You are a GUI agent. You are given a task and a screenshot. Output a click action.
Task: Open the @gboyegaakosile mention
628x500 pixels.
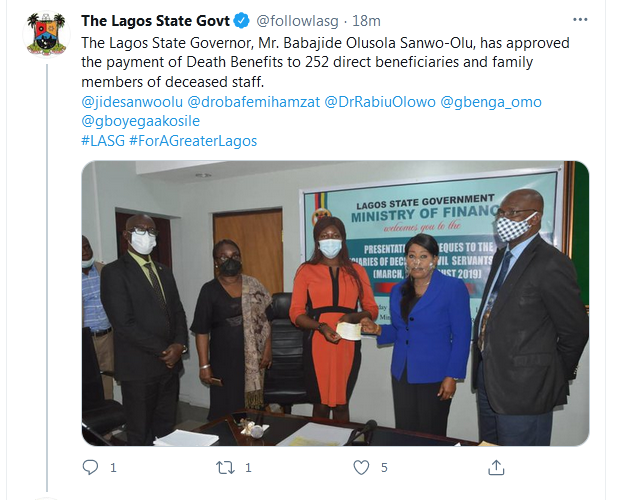point(141,121)
